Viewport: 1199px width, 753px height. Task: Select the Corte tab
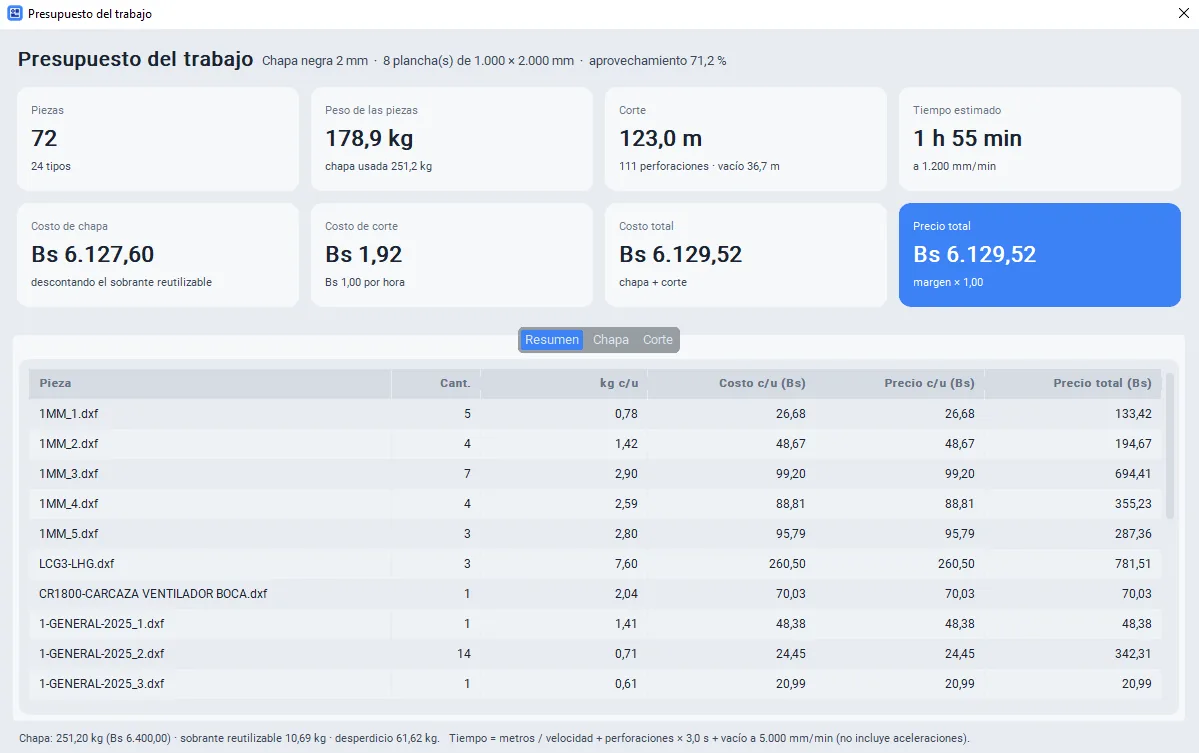click(658, 339)
